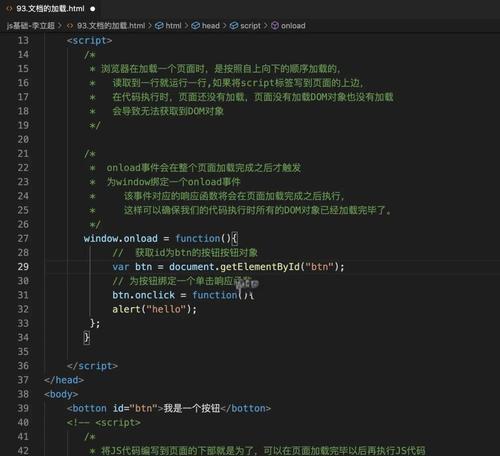Screen dimensions: 500x456
Task: Click the commented <script> on line 40
Action: point(118,422)
